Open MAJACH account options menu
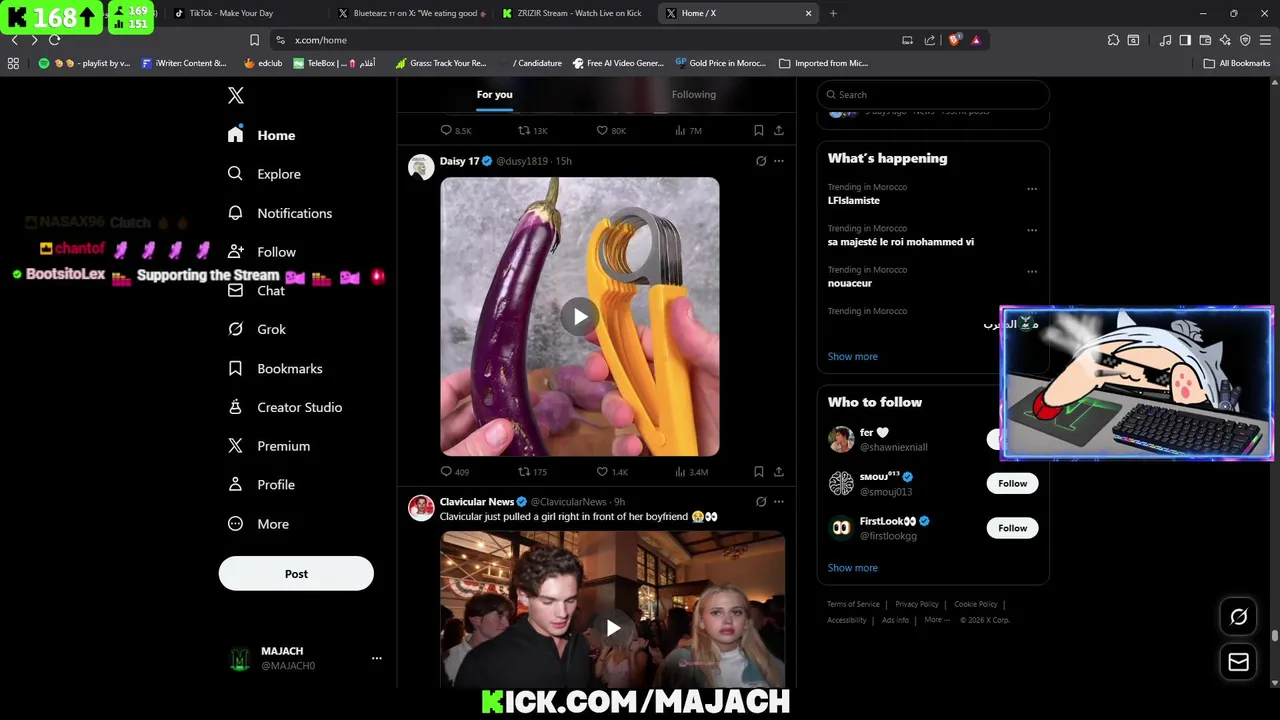Image resolution: width=1280 pixels, height=720 pixels. [x=377, y=658]
